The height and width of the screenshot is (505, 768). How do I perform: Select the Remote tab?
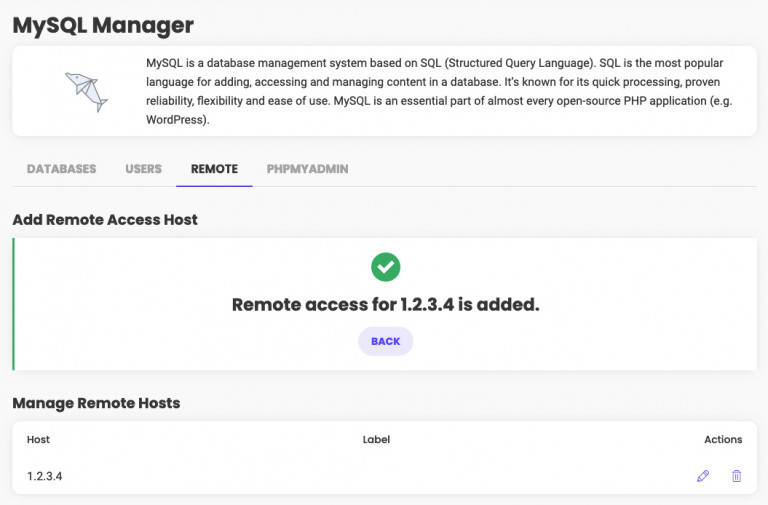pyautogui.click(x=215, y=169)
